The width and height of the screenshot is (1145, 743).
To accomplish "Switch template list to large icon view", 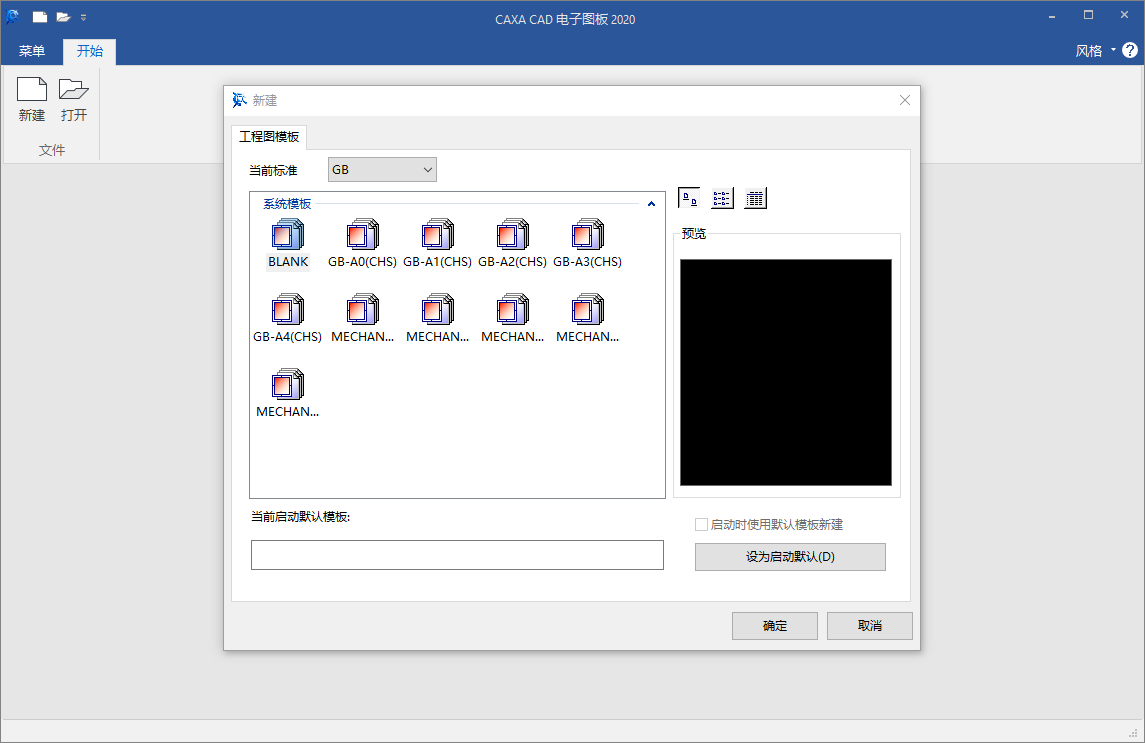I will [689, 198].
